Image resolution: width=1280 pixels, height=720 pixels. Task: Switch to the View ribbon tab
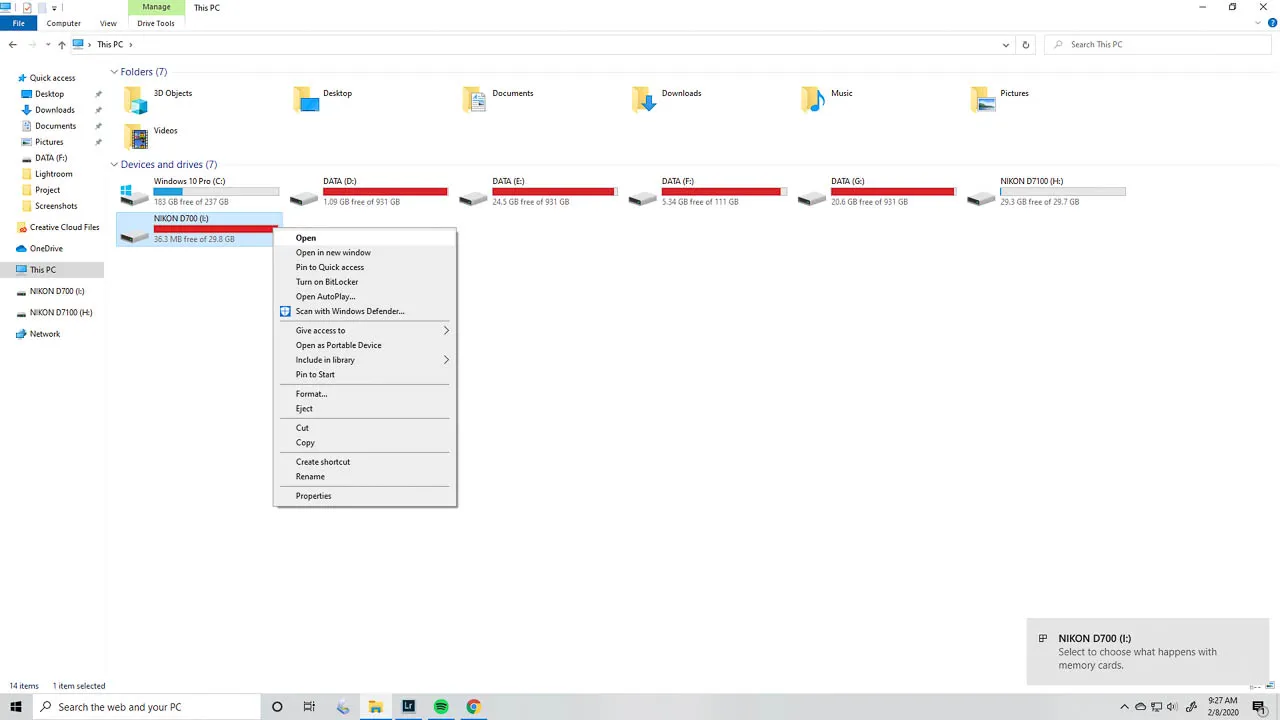tap(108, 23)
